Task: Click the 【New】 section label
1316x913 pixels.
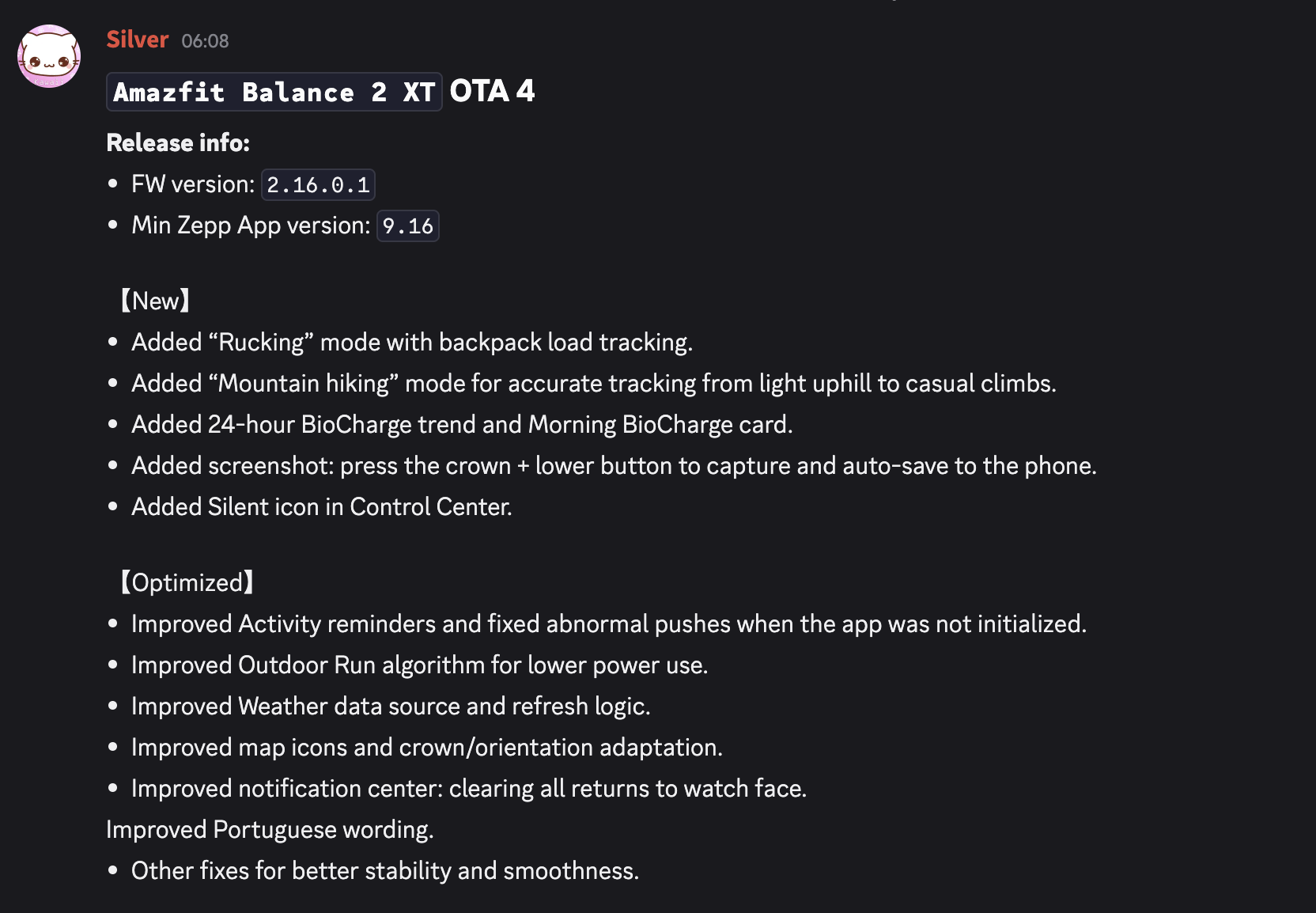Action: pyautogui.click(x=155, y=301)
